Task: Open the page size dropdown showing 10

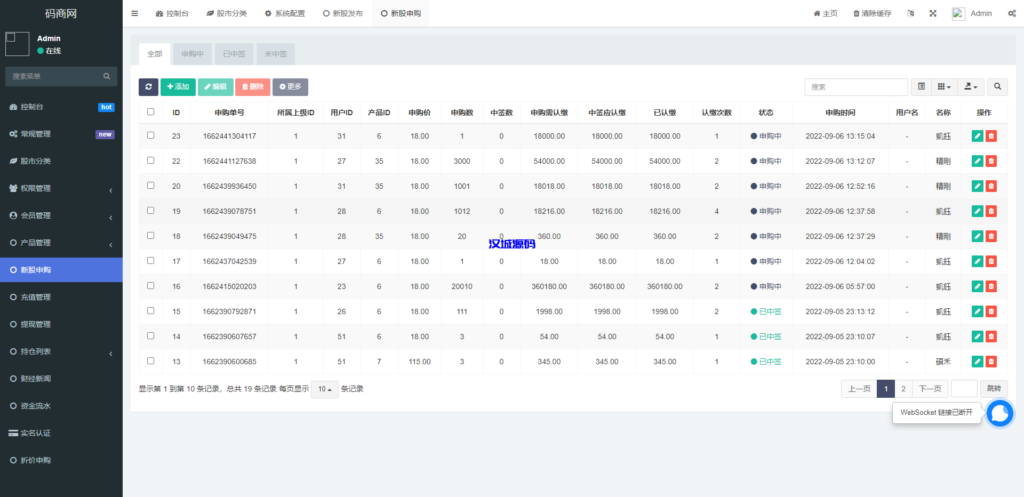Action: coord(323,388)
